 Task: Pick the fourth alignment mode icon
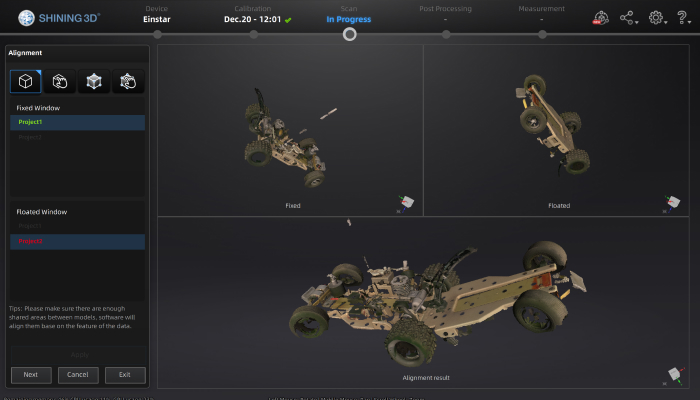pyautogui.click(x=128, y=82)
